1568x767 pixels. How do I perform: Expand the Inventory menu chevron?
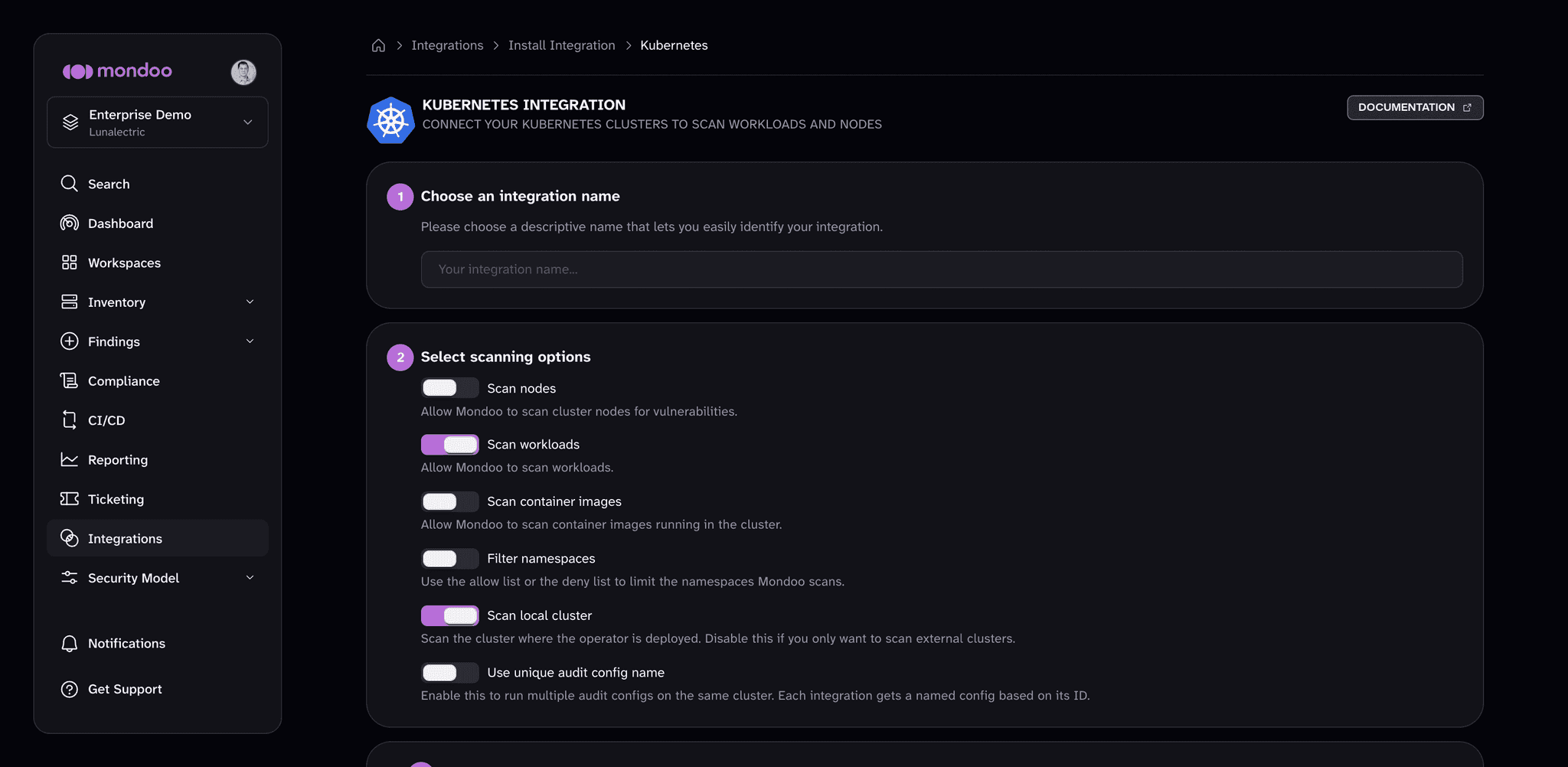point(250,302)
